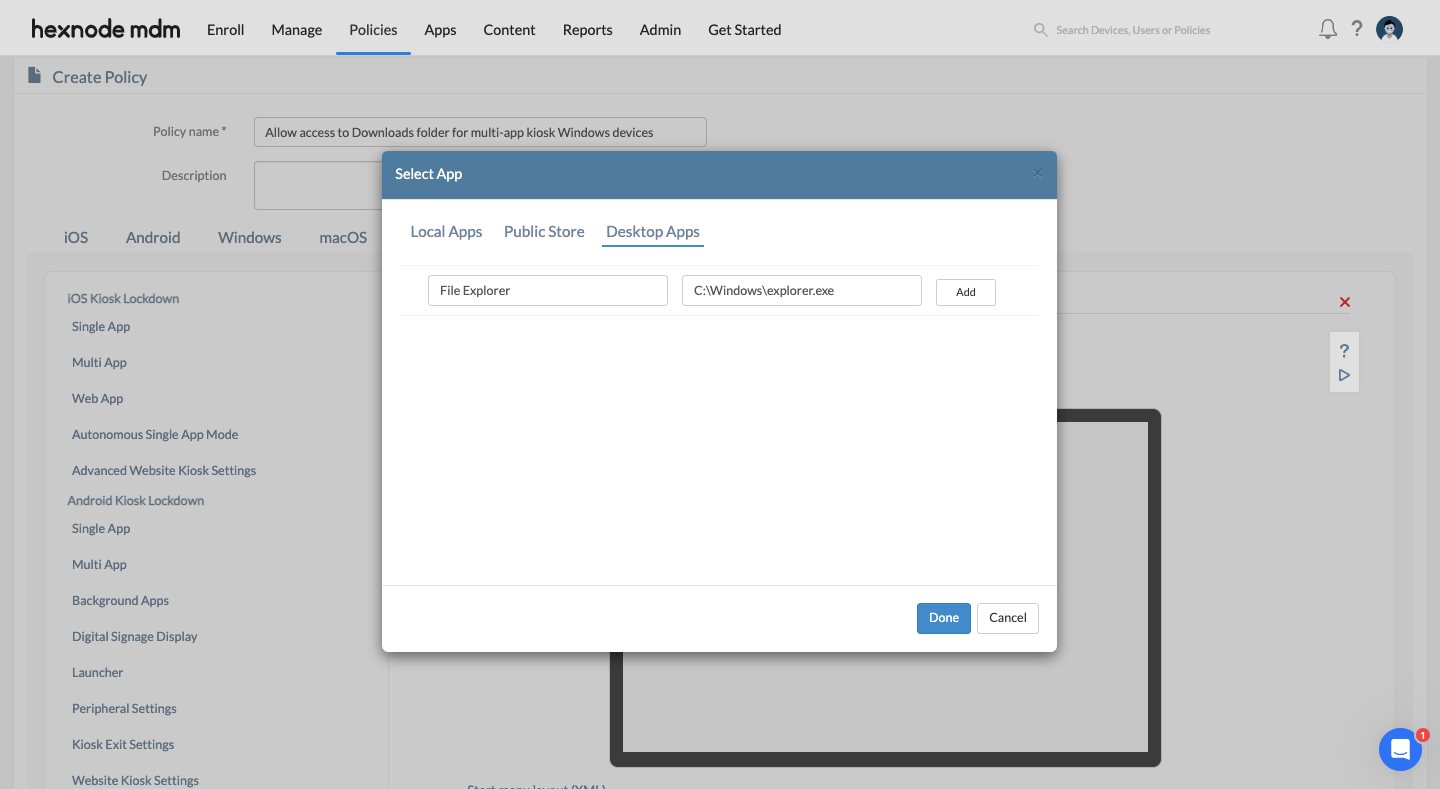
Task: Click the Create Policy document icon
Action: (35, 76)
